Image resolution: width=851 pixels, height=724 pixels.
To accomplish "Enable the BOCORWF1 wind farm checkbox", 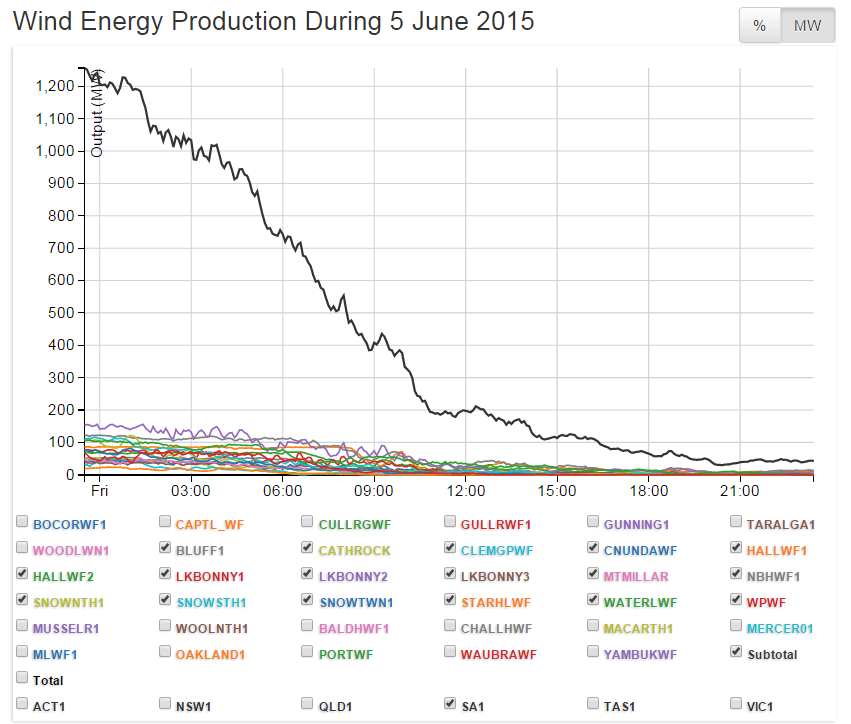I will point(22,522).
